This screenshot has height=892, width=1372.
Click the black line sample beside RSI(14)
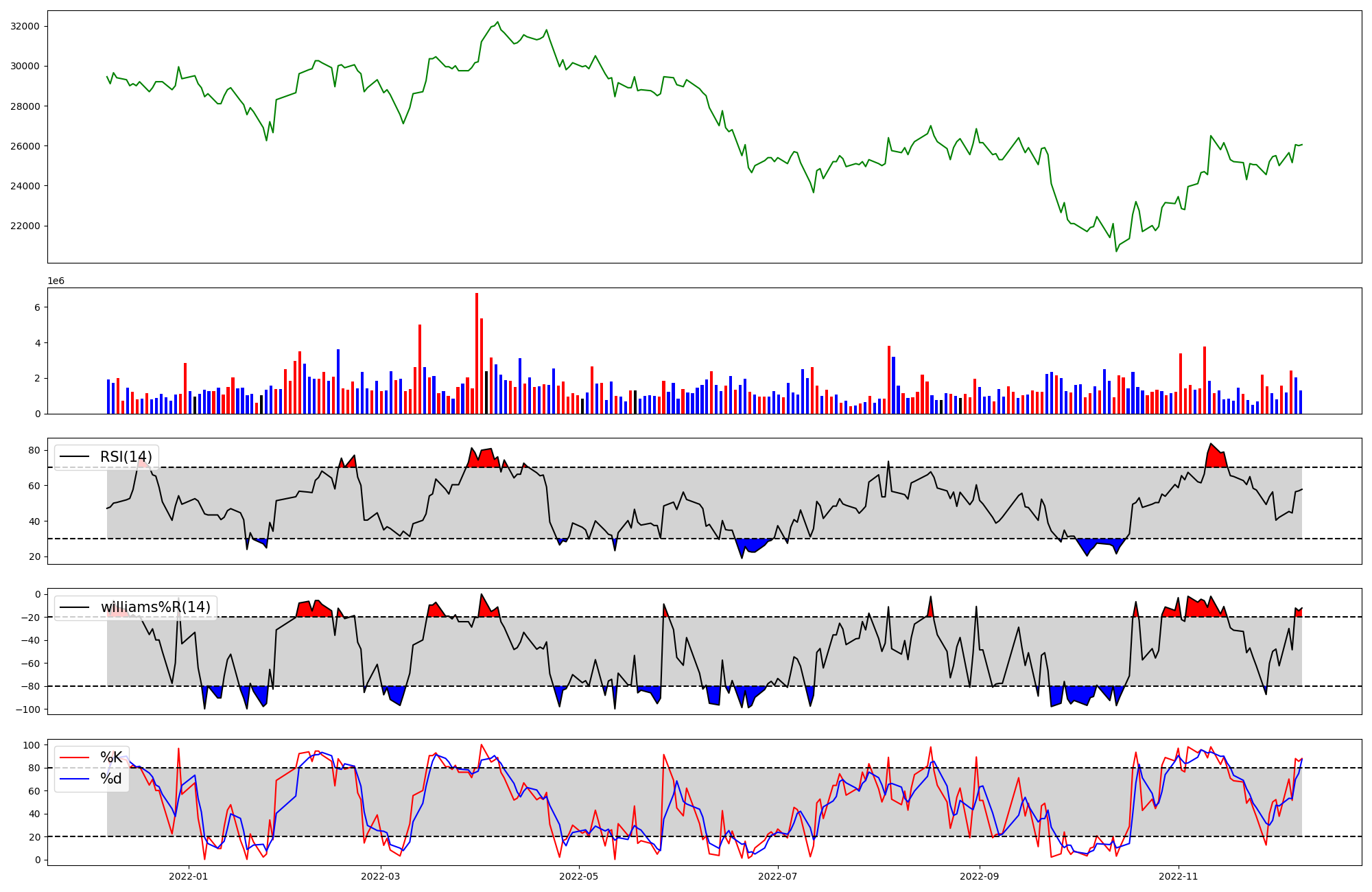click(75, 457)
